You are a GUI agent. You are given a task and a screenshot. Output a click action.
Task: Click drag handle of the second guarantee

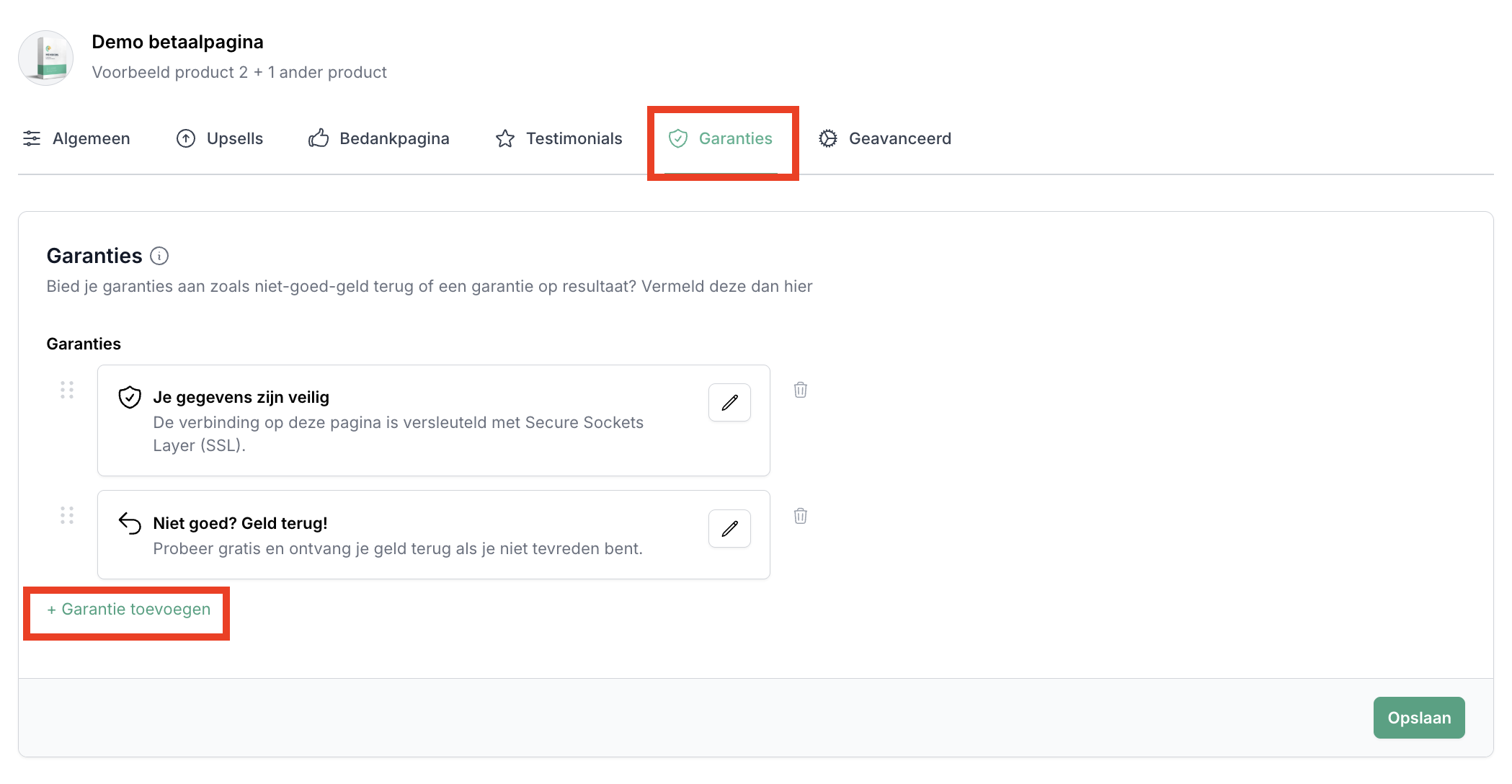(67, 515)
